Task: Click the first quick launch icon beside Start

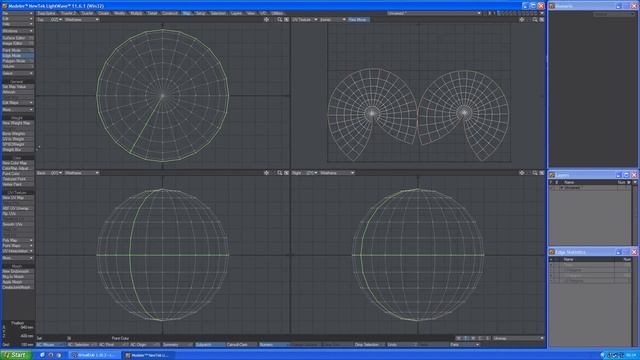Action: pyautogui.click(x=42, y=355)
